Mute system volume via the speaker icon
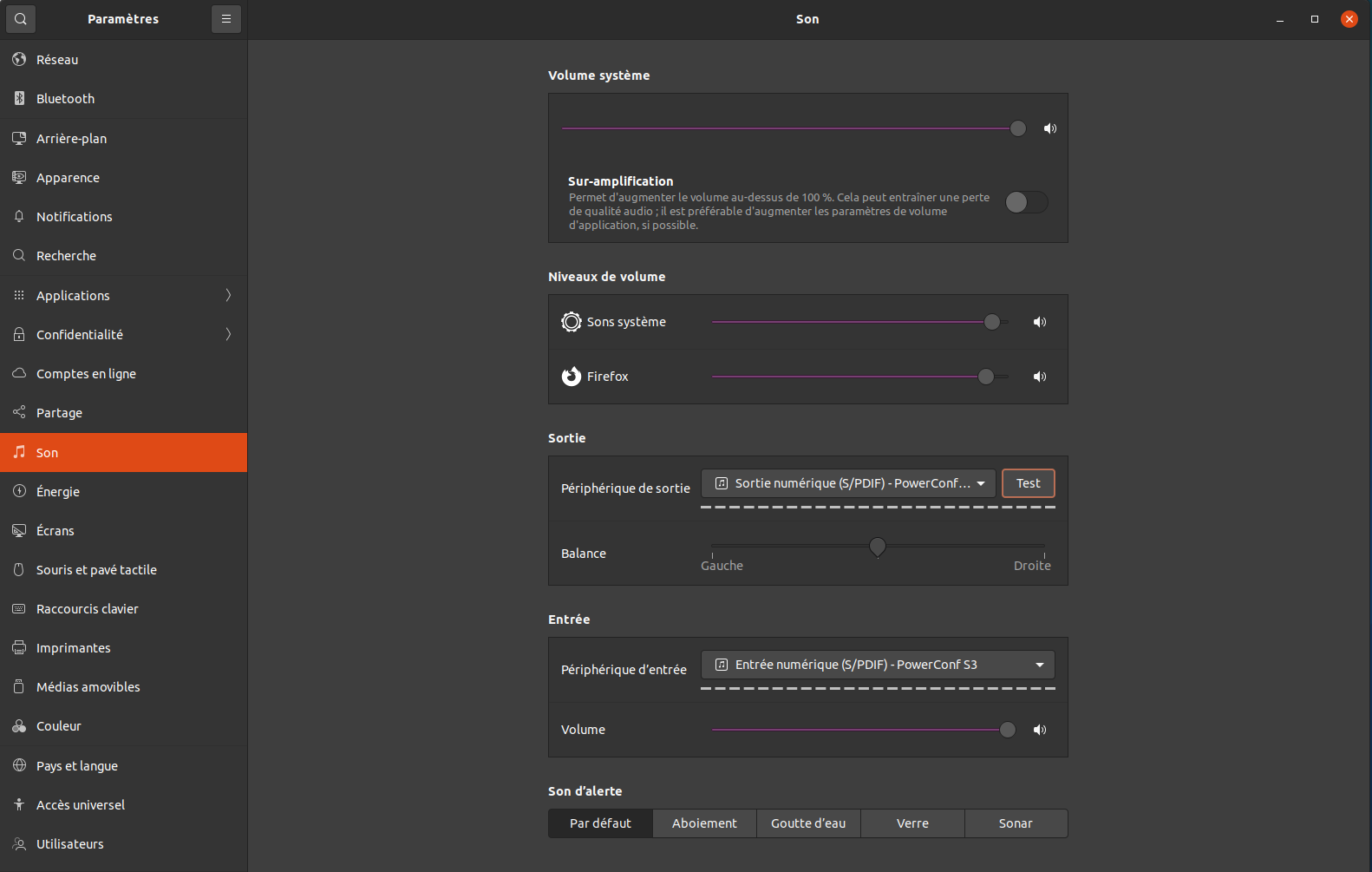This screenshot has height=872, width=1372. (x=1049, y=128)
